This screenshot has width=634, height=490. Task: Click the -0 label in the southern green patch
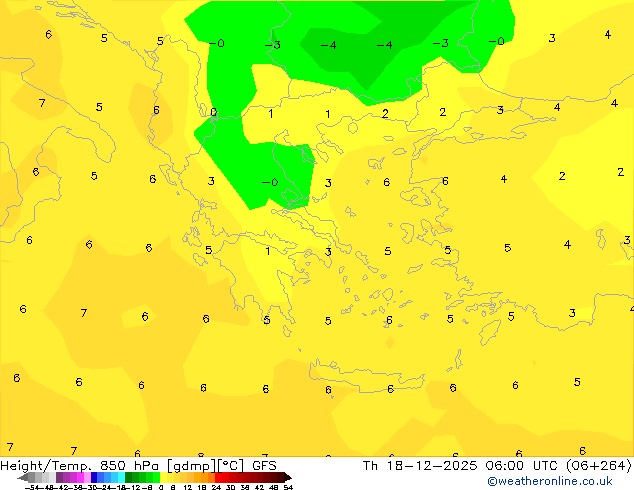coord(270,182)
